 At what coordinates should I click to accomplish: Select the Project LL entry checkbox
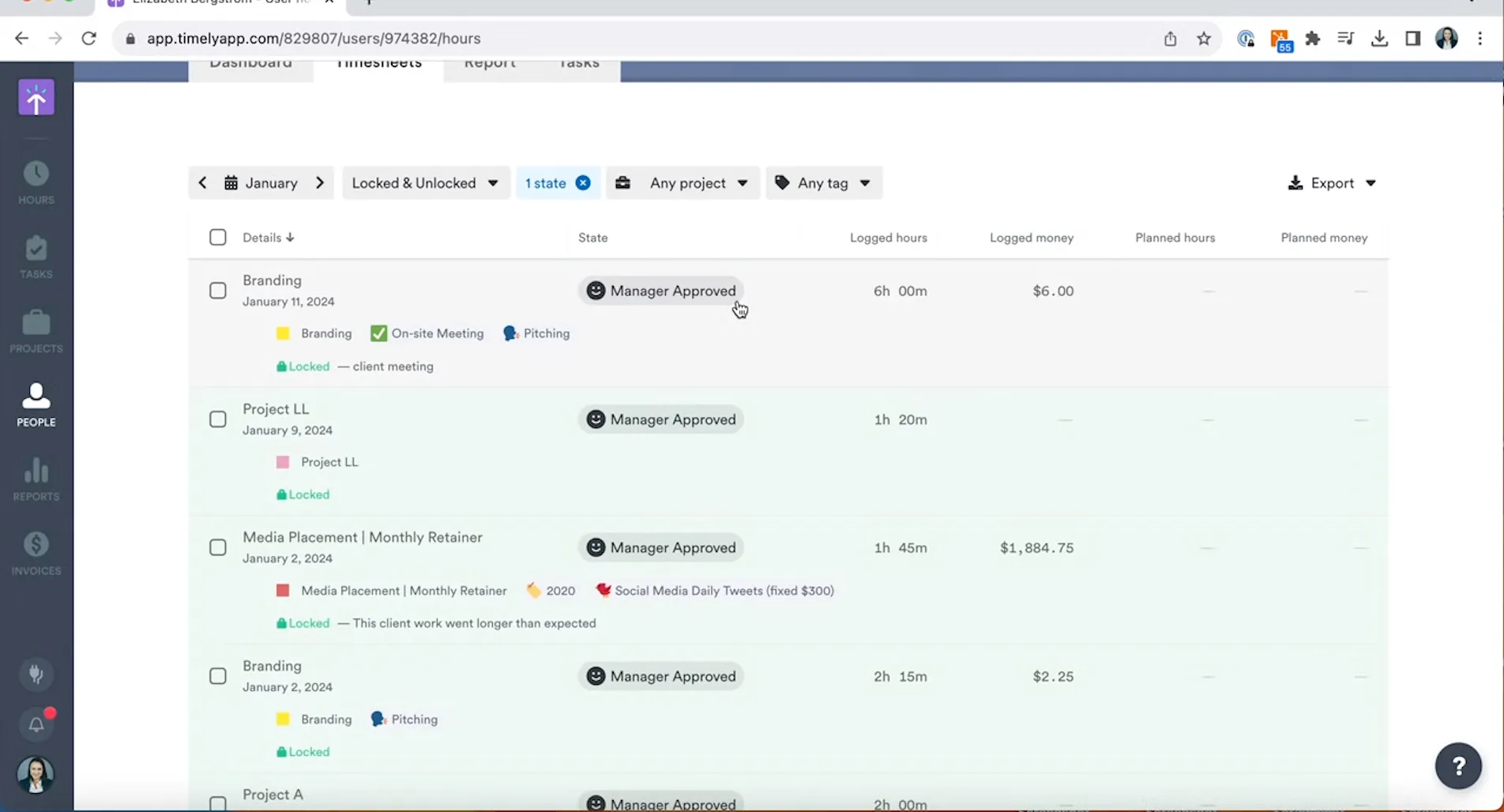pos(218,419)
